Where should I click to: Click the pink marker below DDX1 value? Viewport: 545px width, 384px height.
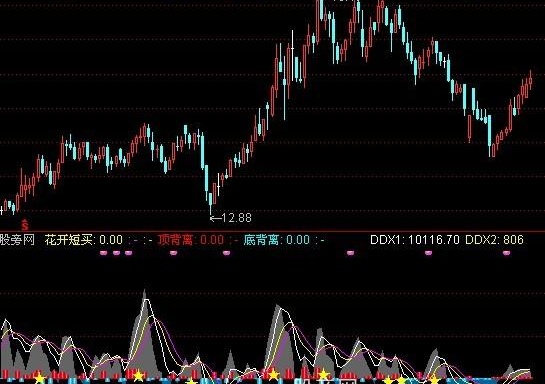pos(429,253)
